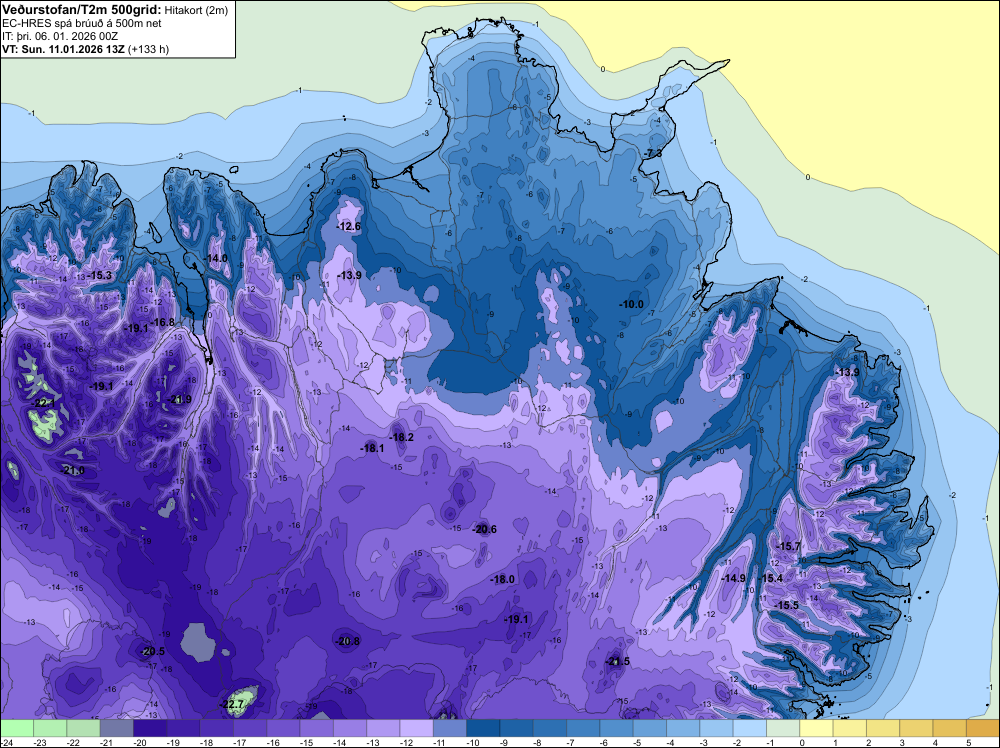Screen dimensions: 1000x748
Task: Click the '-14' legend scale label
Action: click(341, 742)
